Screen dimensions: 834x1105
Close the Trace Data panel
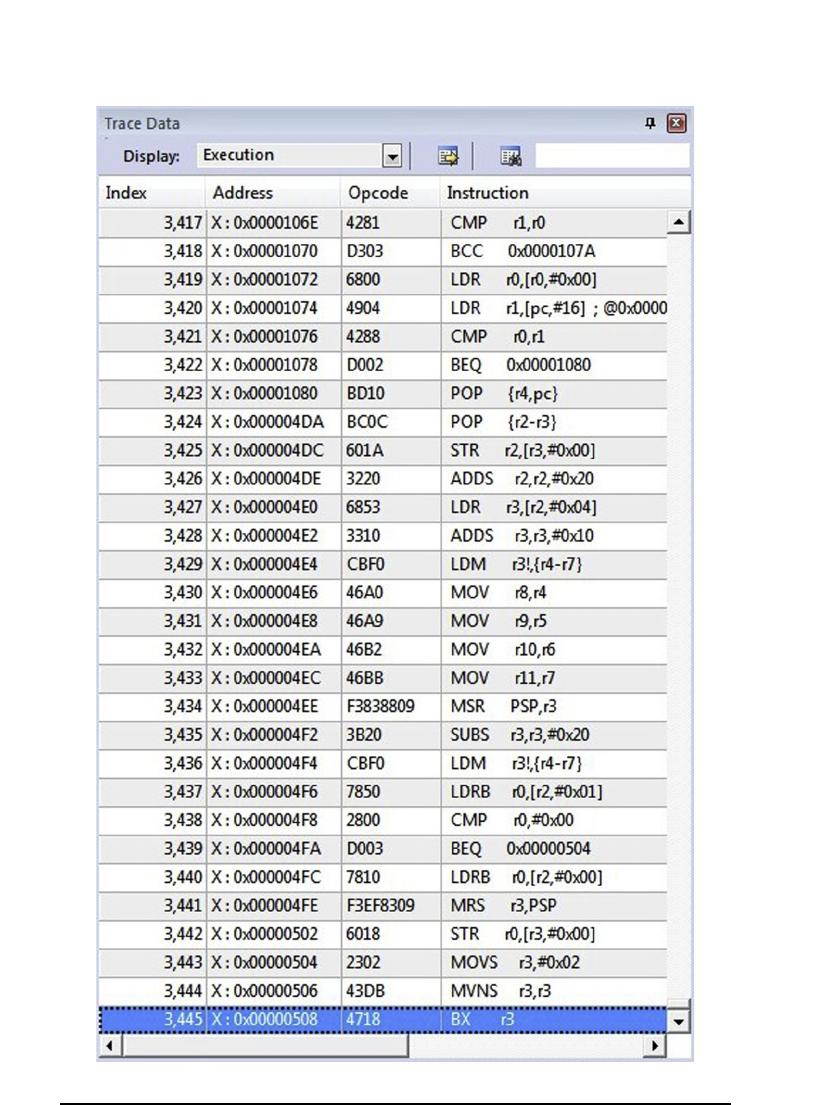click(676, 123)
